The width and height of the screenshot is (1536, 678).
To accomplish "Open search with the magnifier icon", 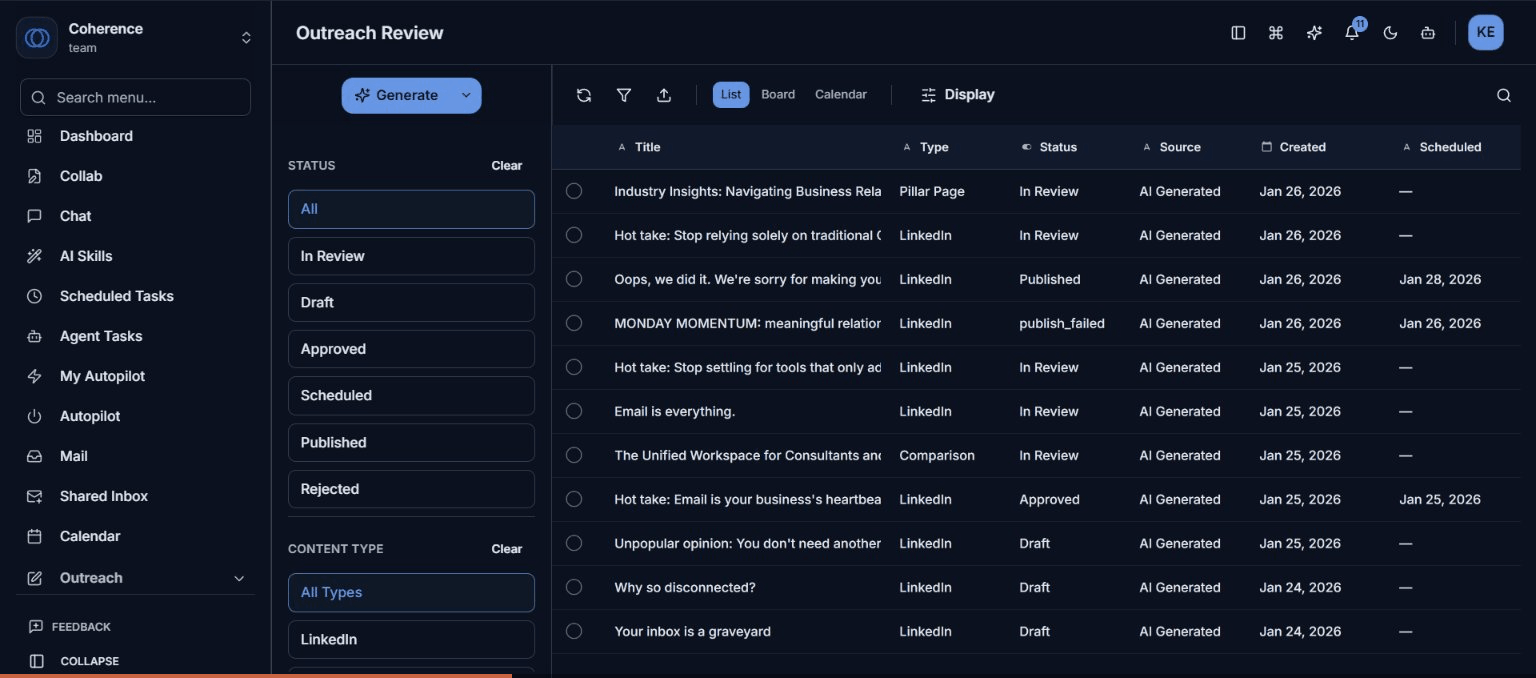I will (1504, 94).
